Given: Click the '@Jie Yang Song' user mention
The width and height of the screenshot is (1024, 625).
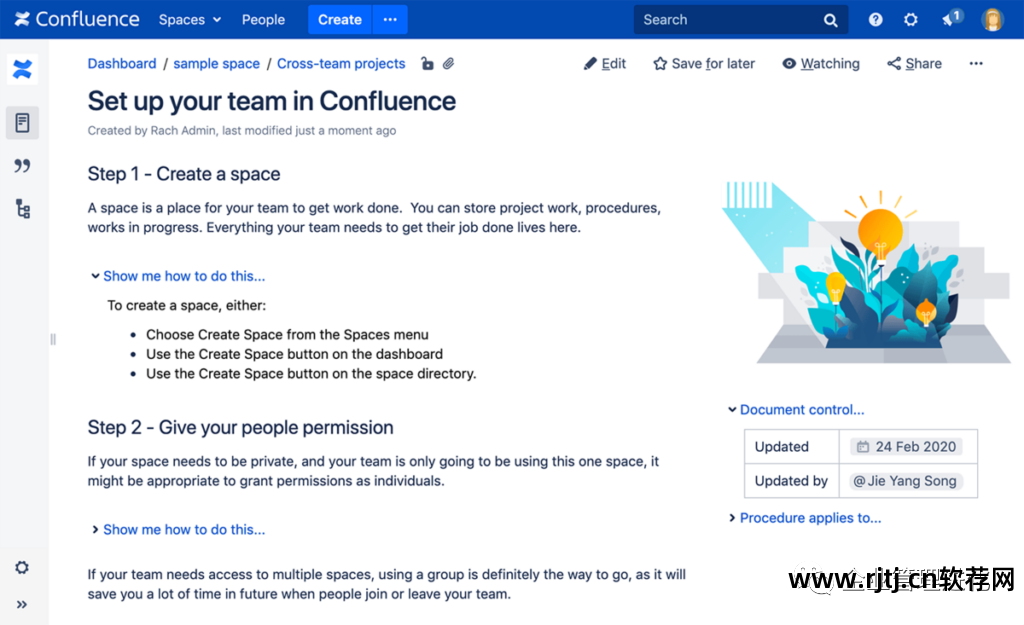Looking at the screenshot, I should pos(905,481).
